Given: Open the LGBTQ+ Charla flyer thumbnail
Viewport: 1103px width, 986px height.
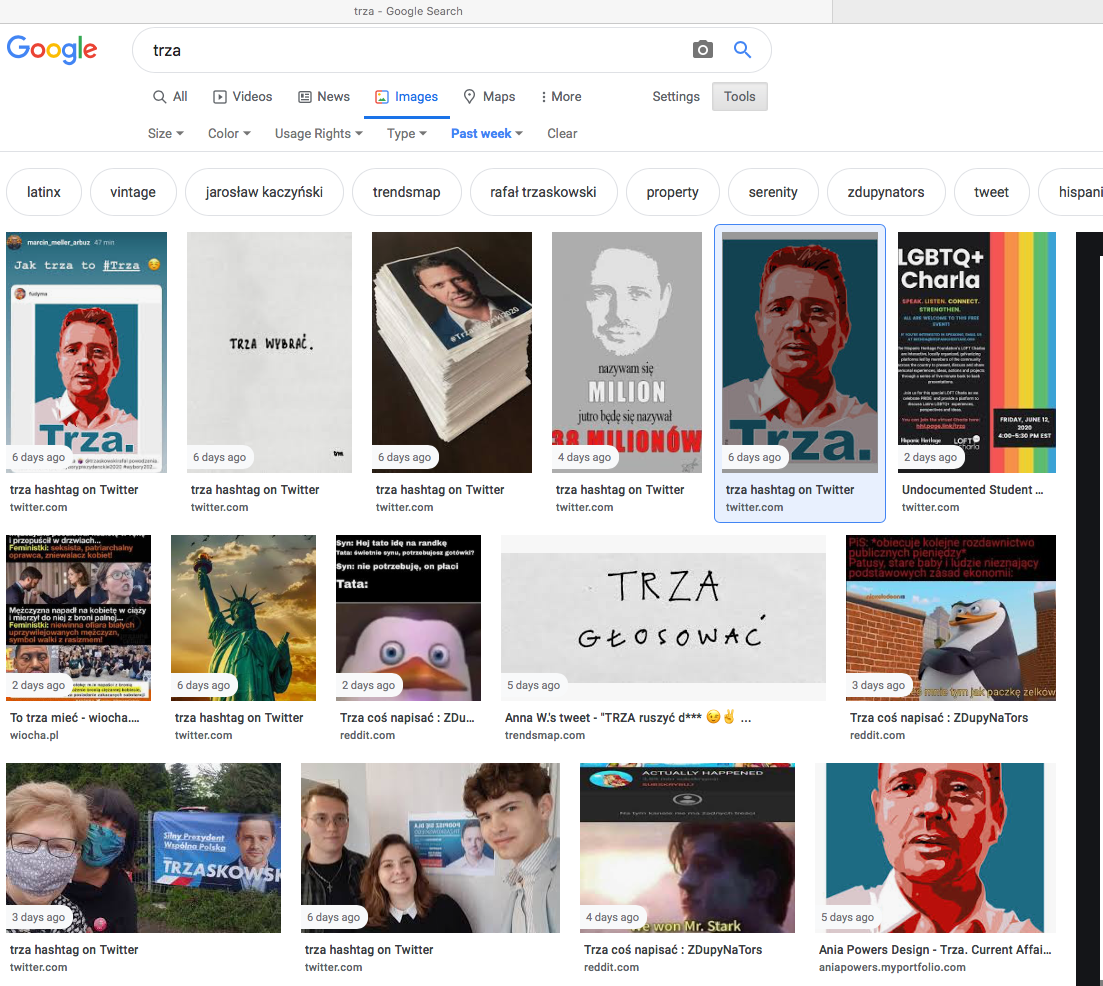Looking at the screenshot, I should click(x=977, y=352).
